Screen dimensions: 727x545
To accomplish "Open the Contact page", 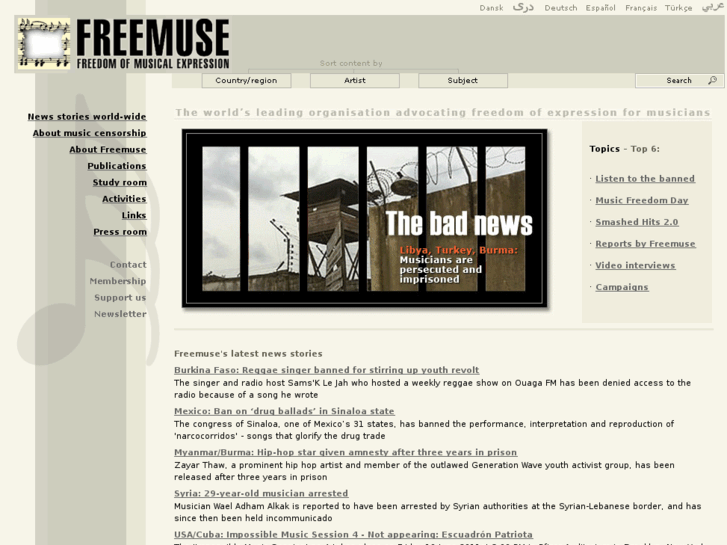I will (x=128, y=265).
